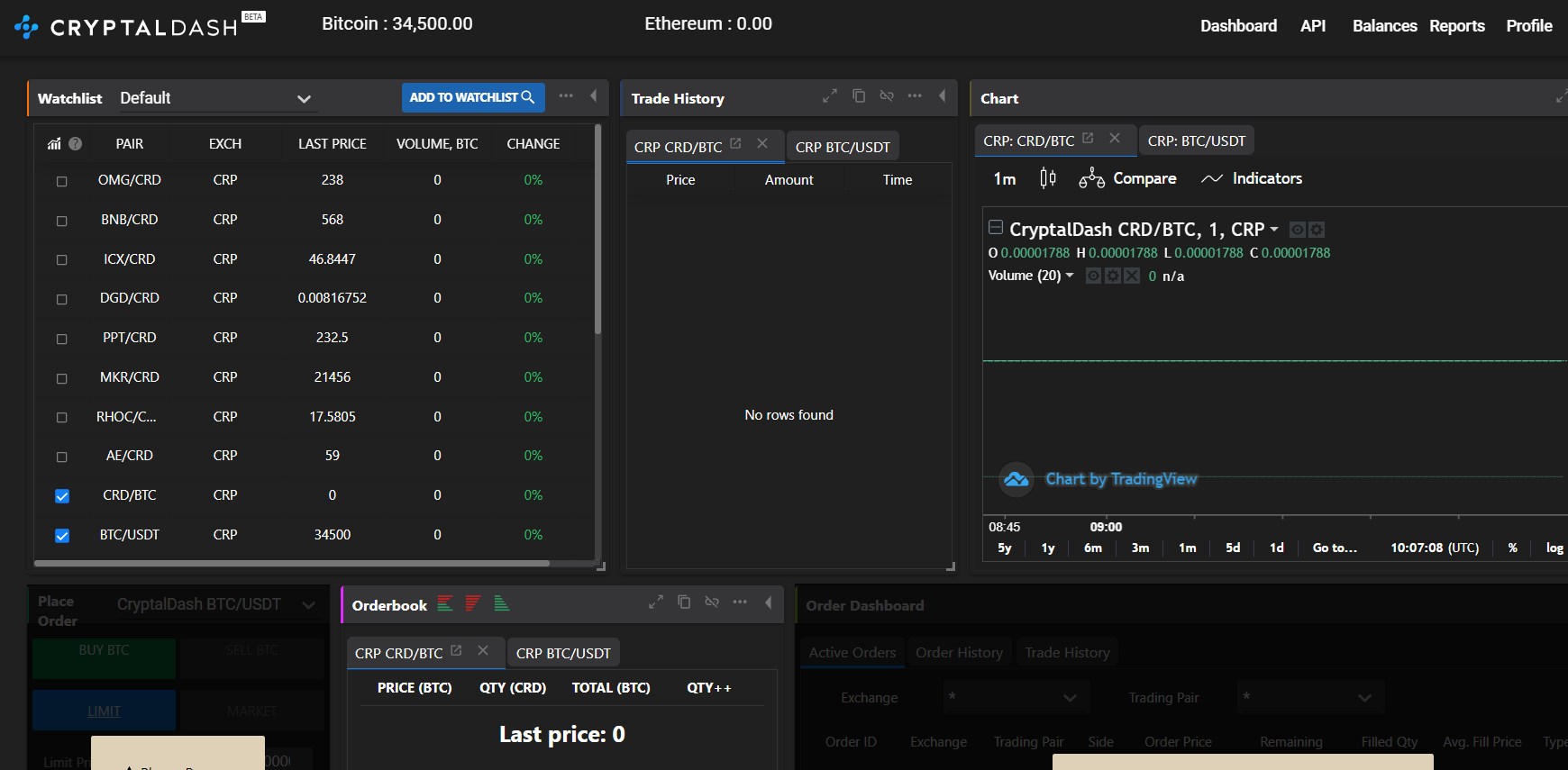Expand the Trade History panel to fullscreen
Screen dimensions: 1568x770
(x=830, y=96)
